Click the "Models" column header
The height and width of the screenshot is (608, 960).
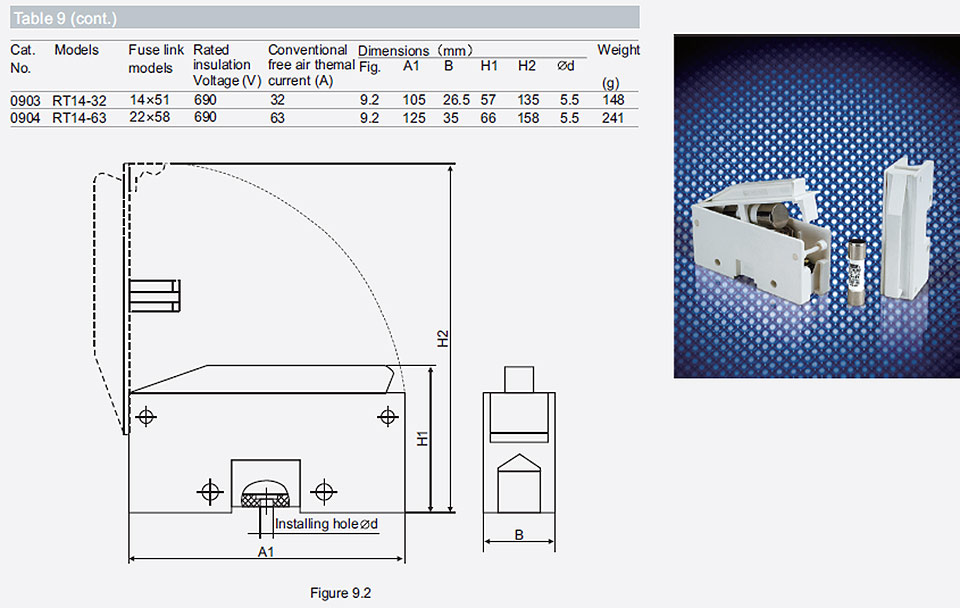tap(77, 50)
